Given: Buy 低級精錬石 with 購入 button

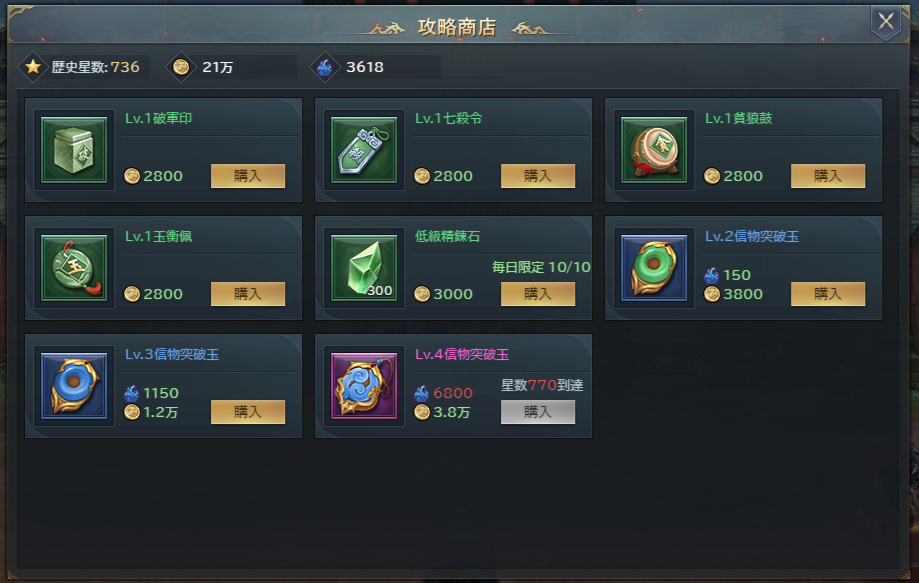Looking at the screenshot, I should click(538, 294).
